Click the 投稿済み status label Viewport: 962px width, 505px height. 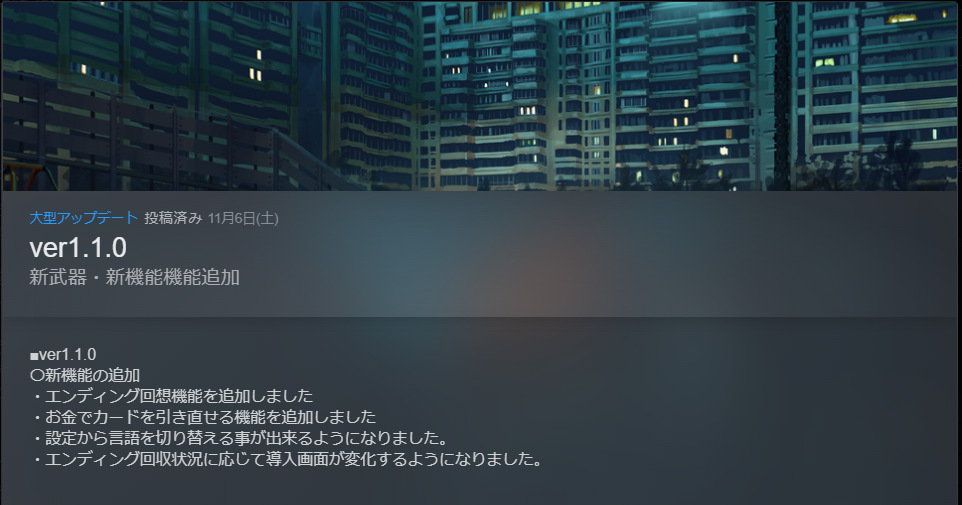pos(173,218)
